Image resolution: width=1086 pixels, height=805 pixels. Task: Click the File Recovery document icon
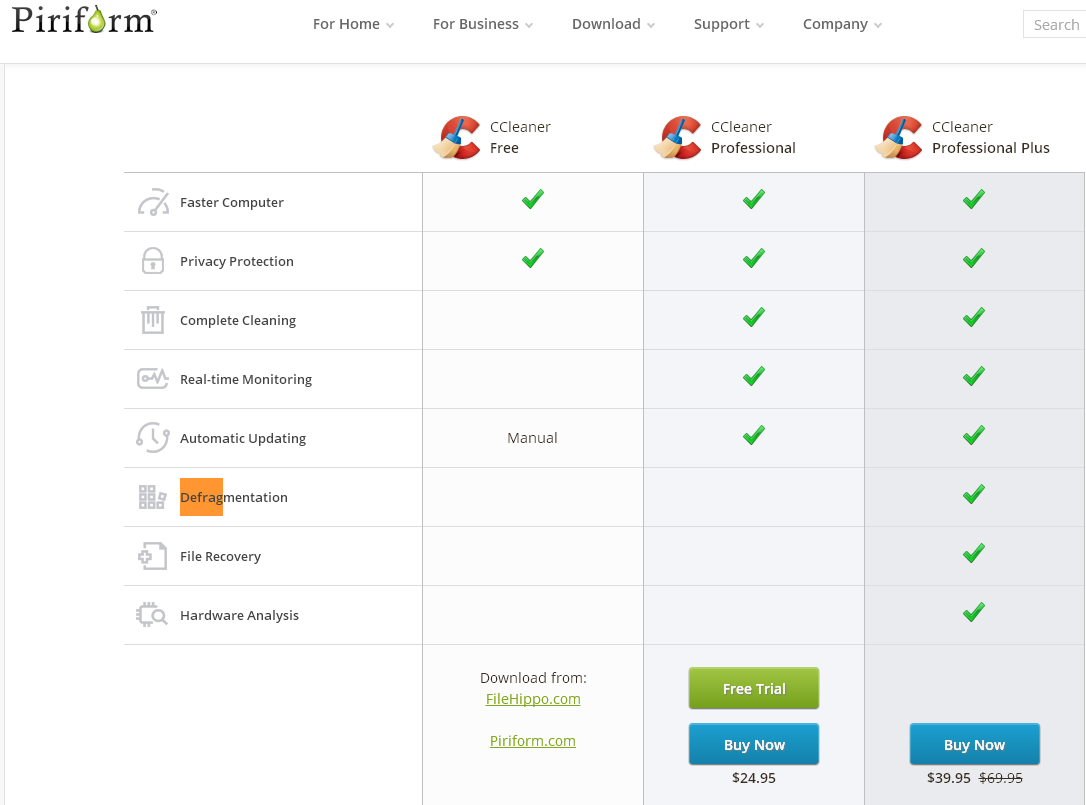(x=153, y=556)
